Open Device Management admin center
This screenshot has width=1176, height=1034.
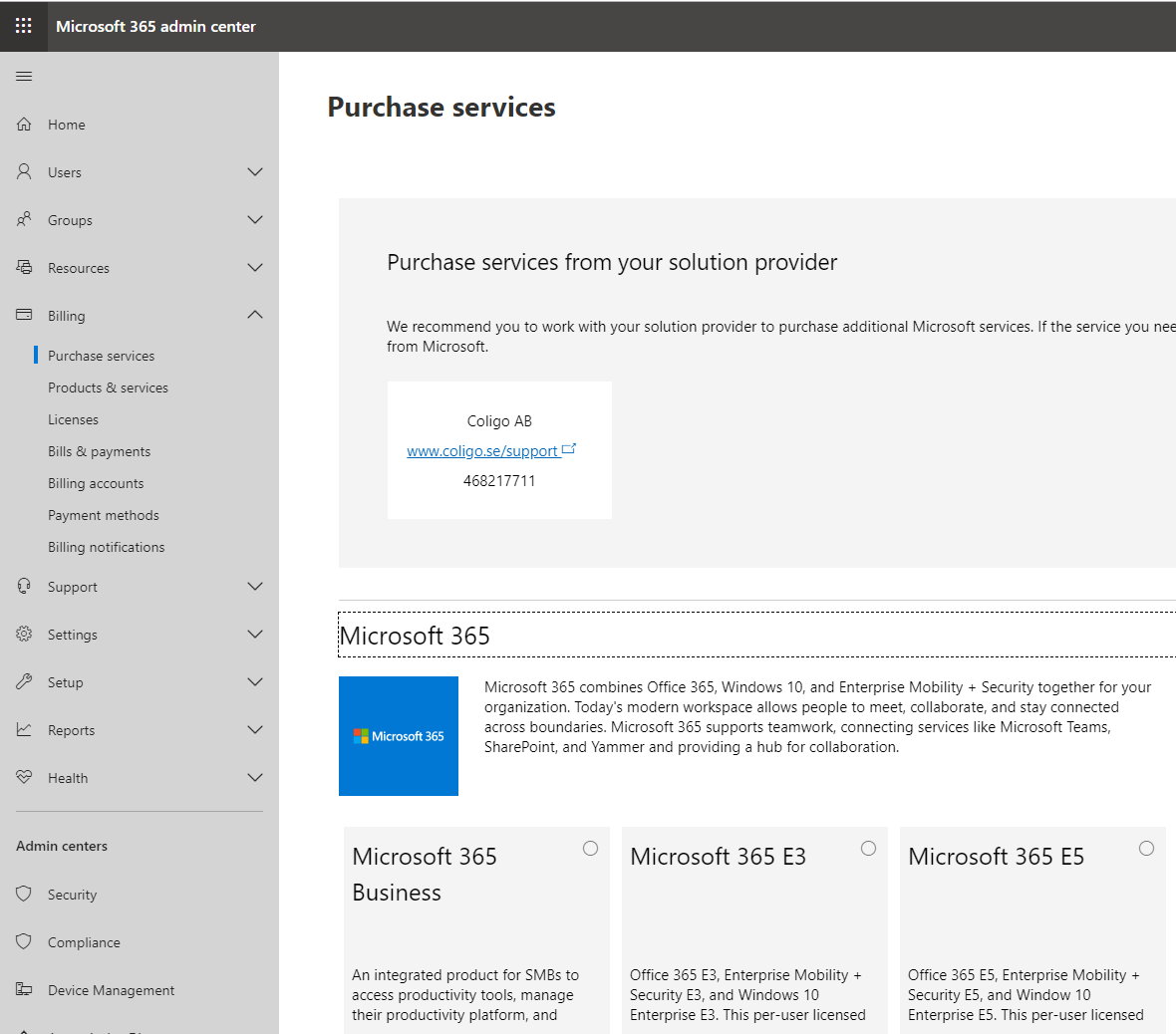110,989
